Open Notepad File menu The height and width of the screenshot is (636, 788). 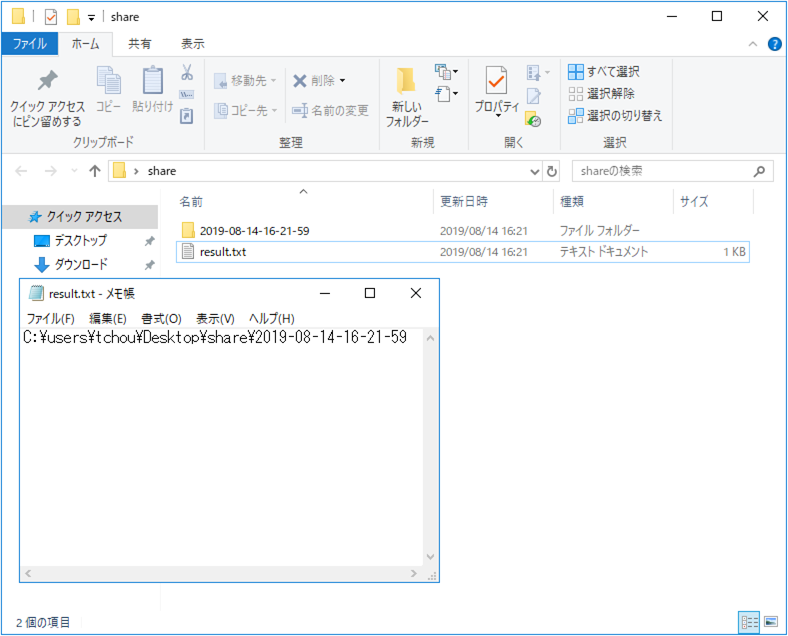click(50, 319)
